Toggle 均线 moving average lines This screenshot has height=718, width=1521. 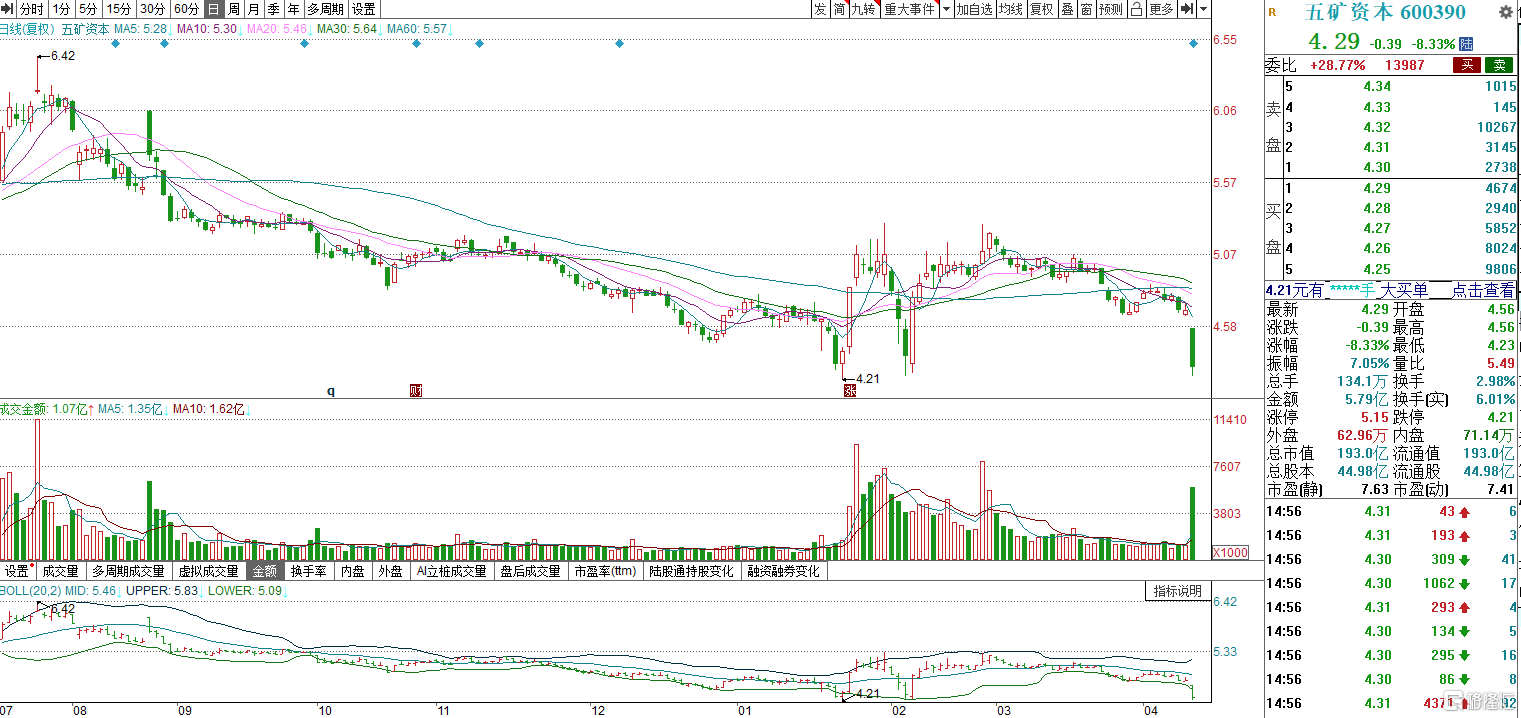1011,9
